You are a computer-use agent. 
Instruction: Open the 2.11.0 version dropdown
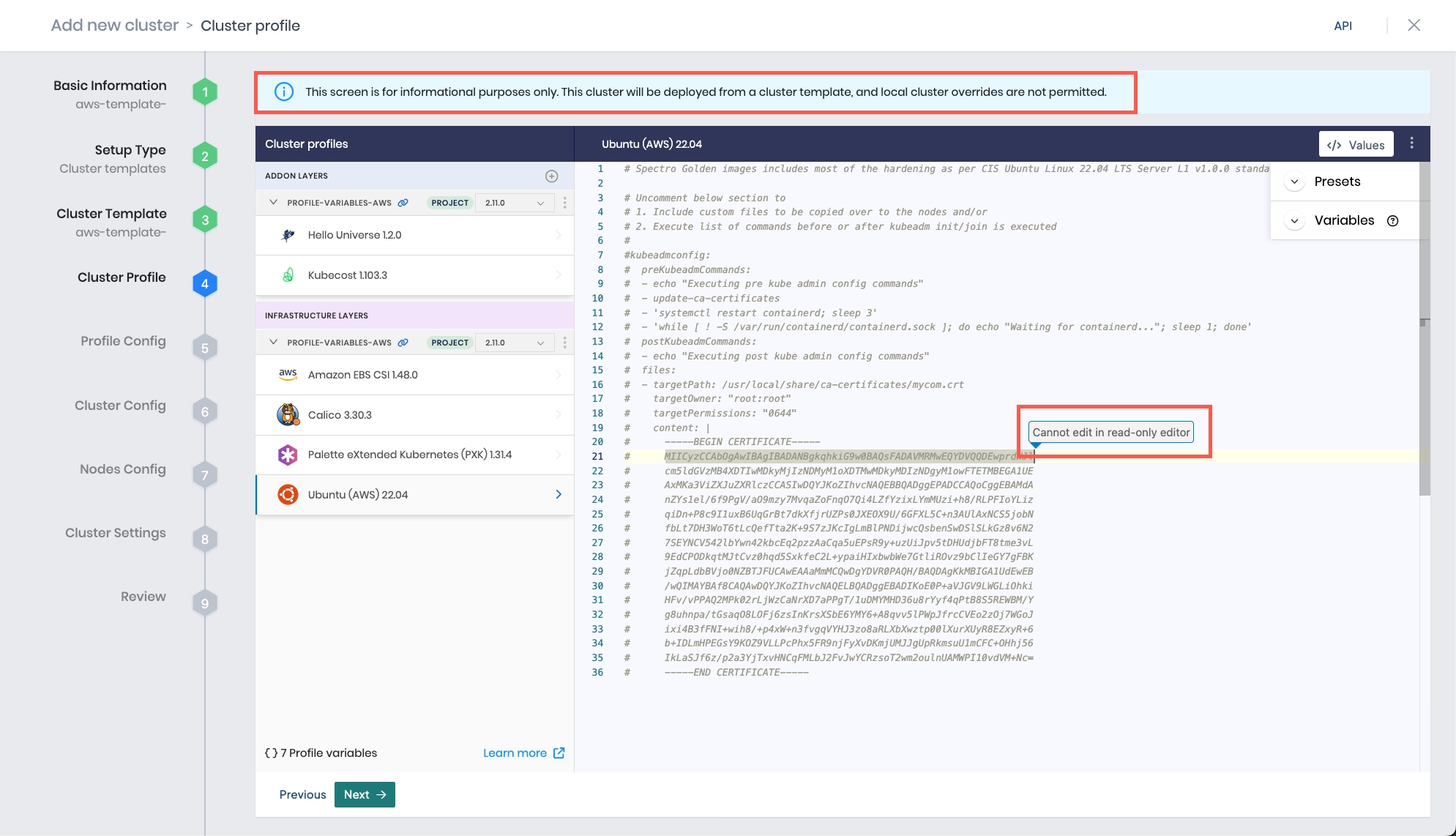pos(515,202)
